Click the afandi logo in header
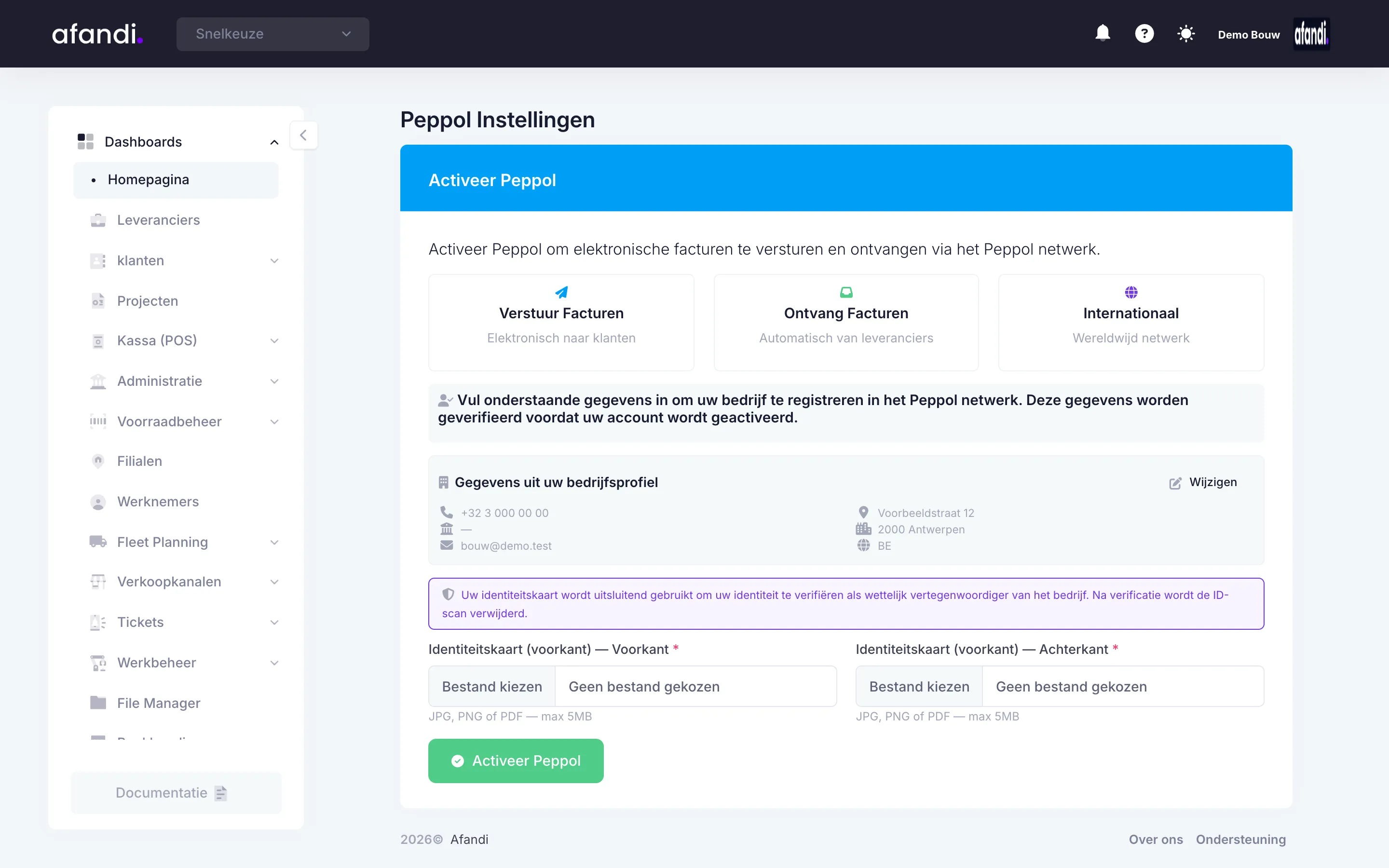Viewport: 1389px width, 868px height. click(97, 34)
